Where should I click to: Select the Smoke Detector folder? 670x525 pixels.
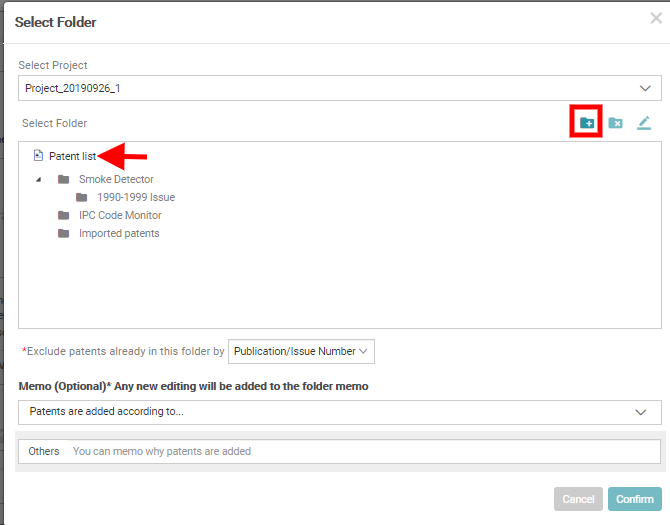[116, 179]
